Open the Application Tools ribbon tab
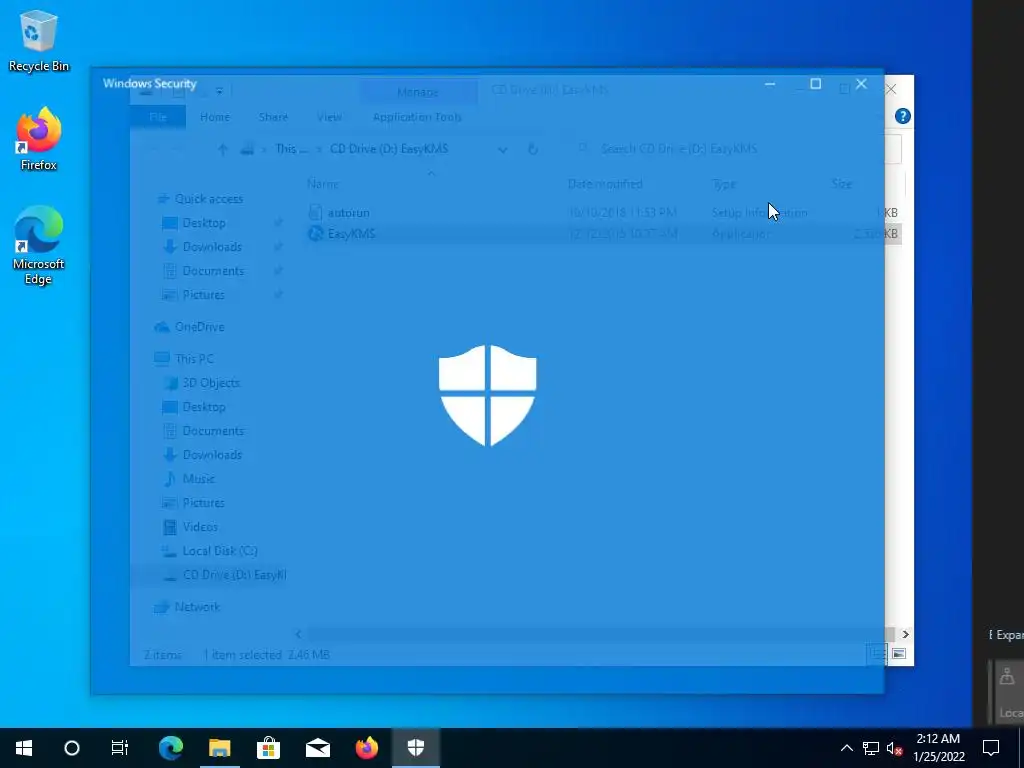Image resolution: width=1024 pixels, height=768 pixels. pyautogui.click(x=417, y=117)
